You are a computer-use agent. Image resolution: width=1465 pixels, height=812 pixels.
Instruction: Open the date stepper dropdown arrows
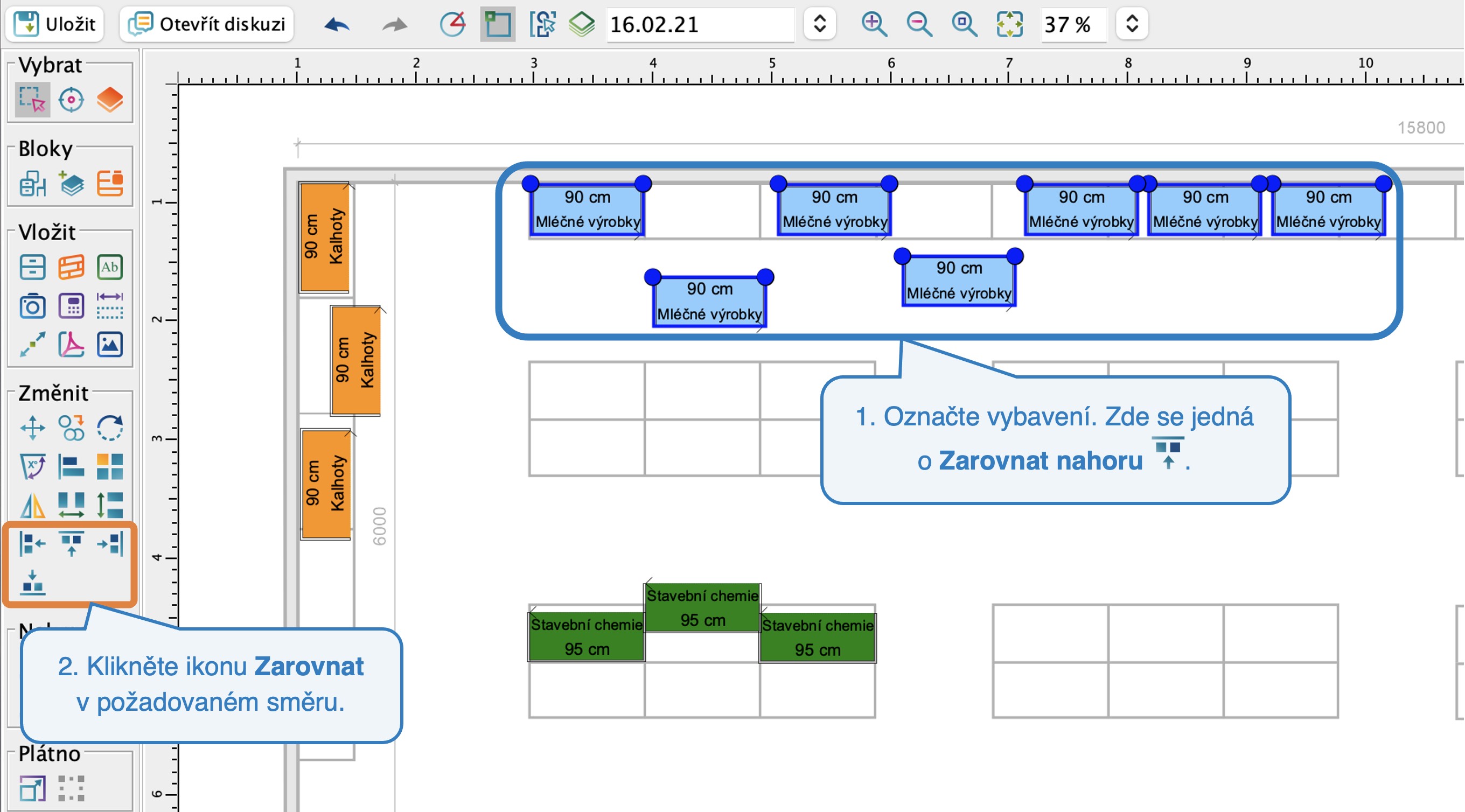coord(820,24)
